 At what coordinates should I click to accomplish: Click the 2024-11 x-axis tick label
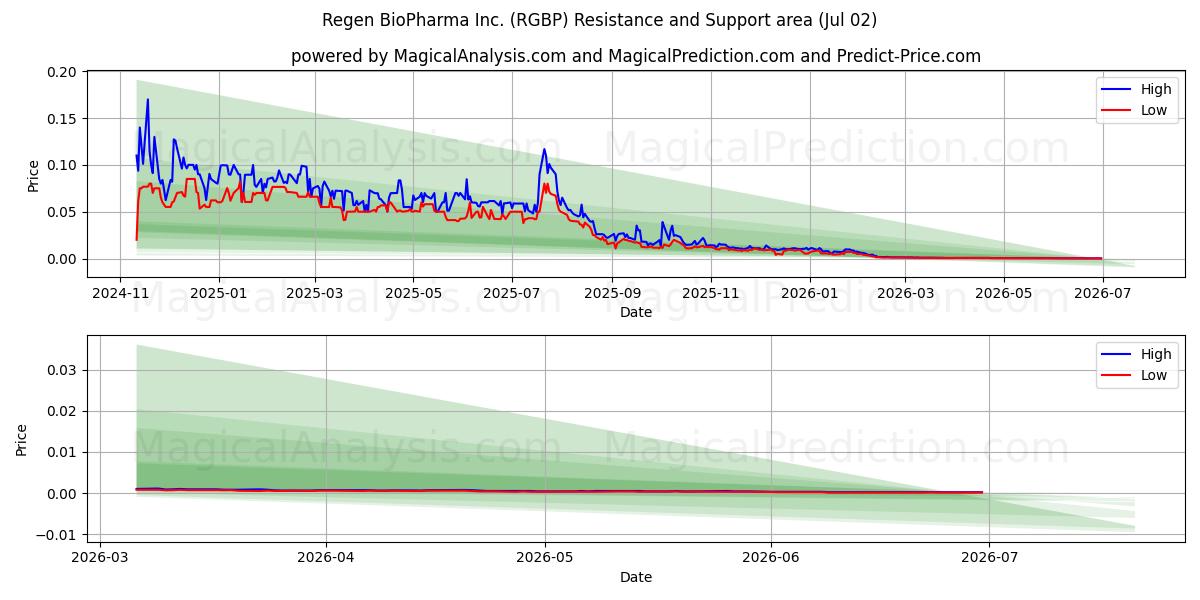(120, 294)
